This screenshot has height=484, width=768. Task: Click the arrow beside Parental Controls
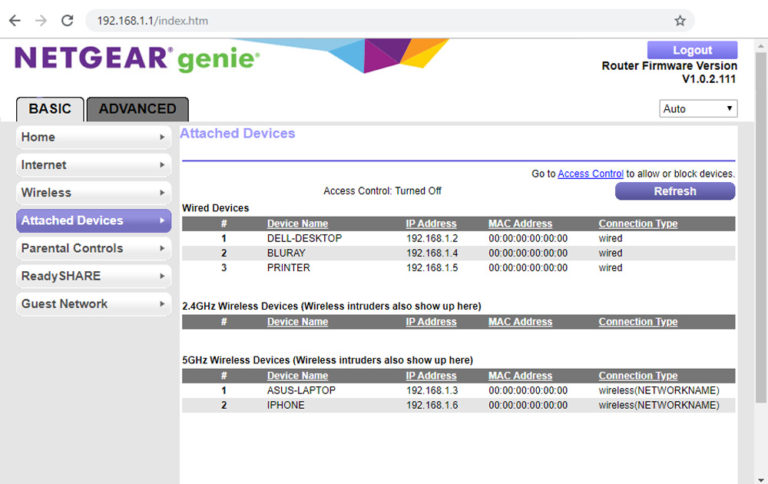click(x=162, y=248)
